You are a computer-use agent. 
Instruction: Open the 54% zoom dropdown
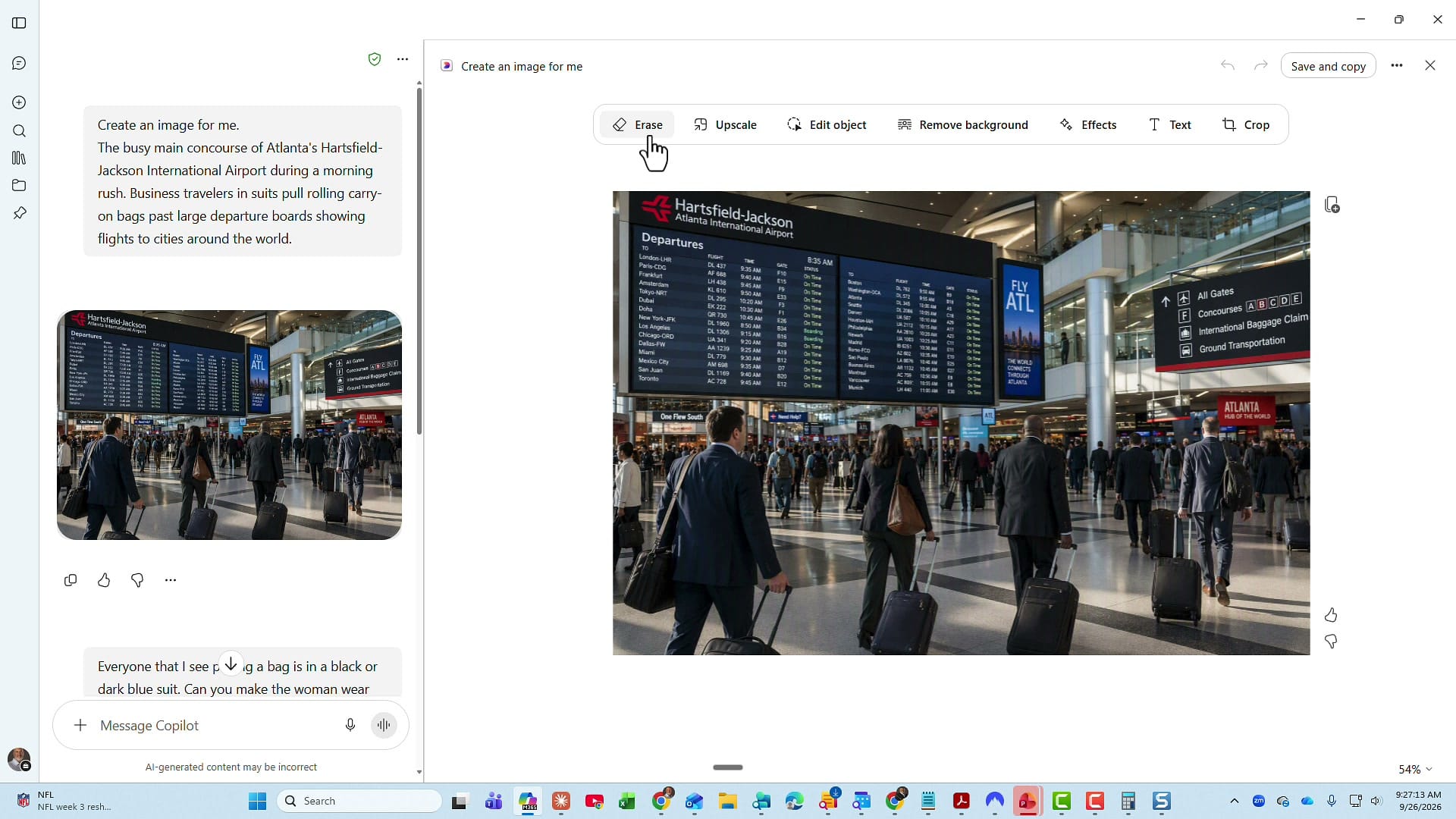pos(1415,769)
